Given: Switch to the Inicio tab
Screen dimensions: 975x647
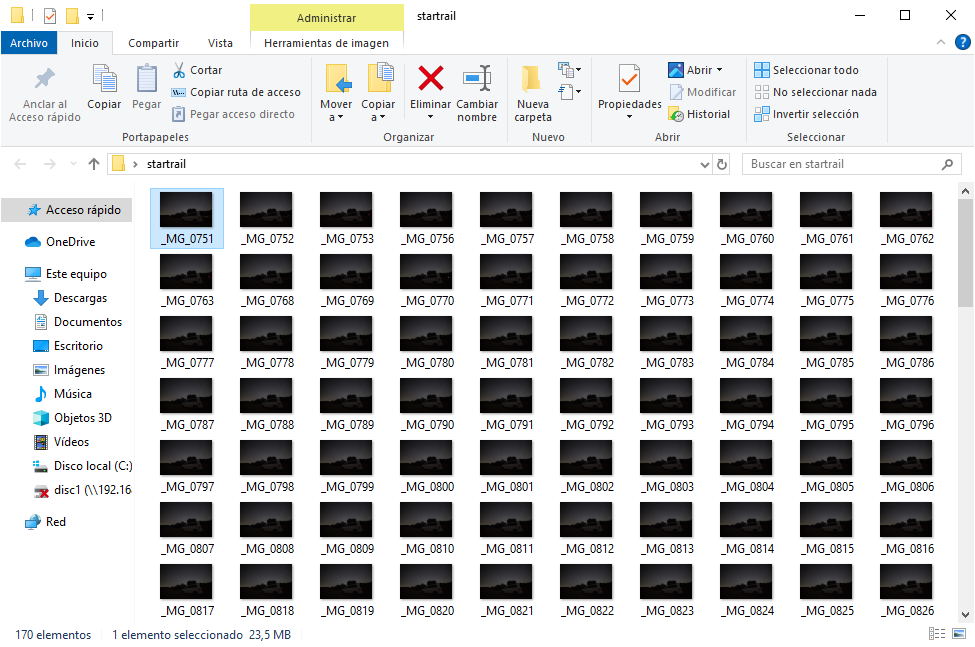Looking at the screenshot, I should [x=85, y=43].
